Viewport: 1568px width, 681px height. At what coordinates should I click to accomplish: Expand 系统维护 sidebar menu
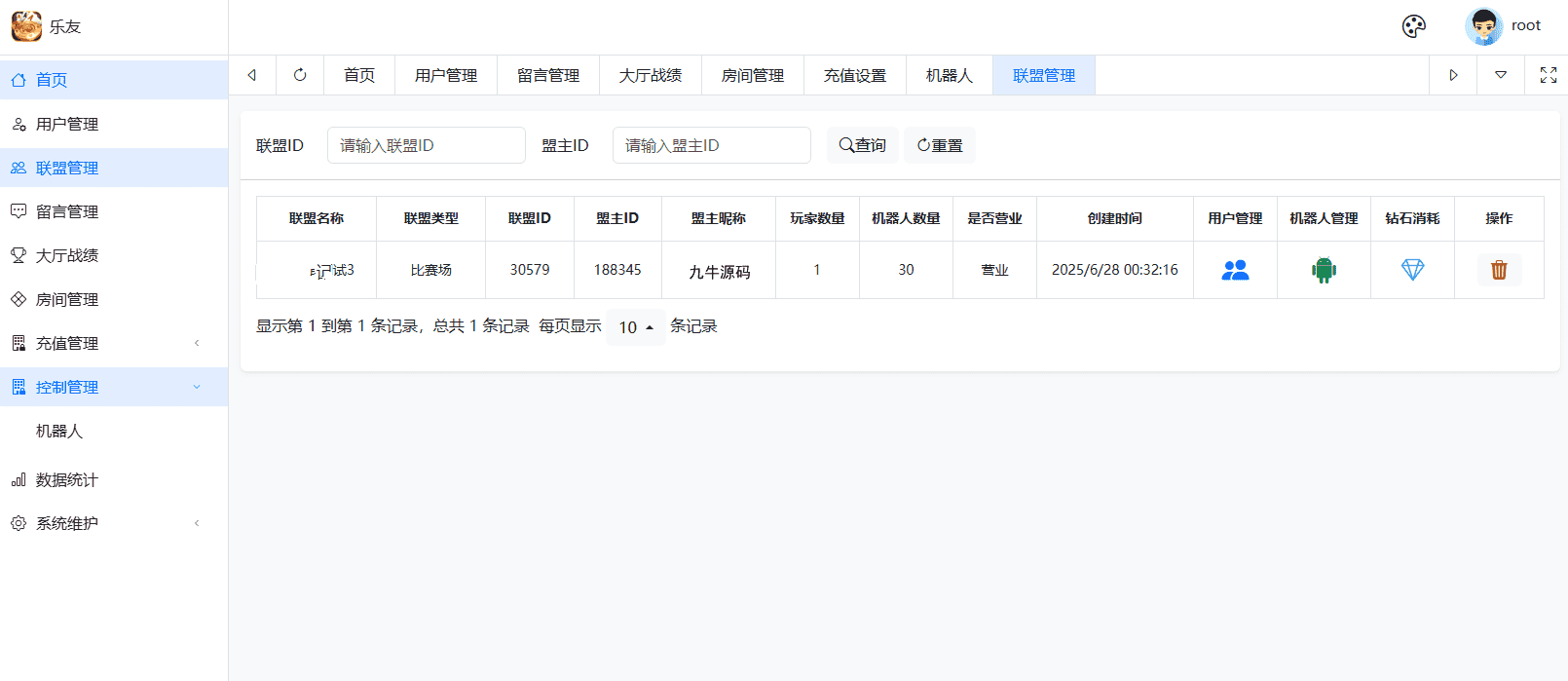(x=114, y=523)
